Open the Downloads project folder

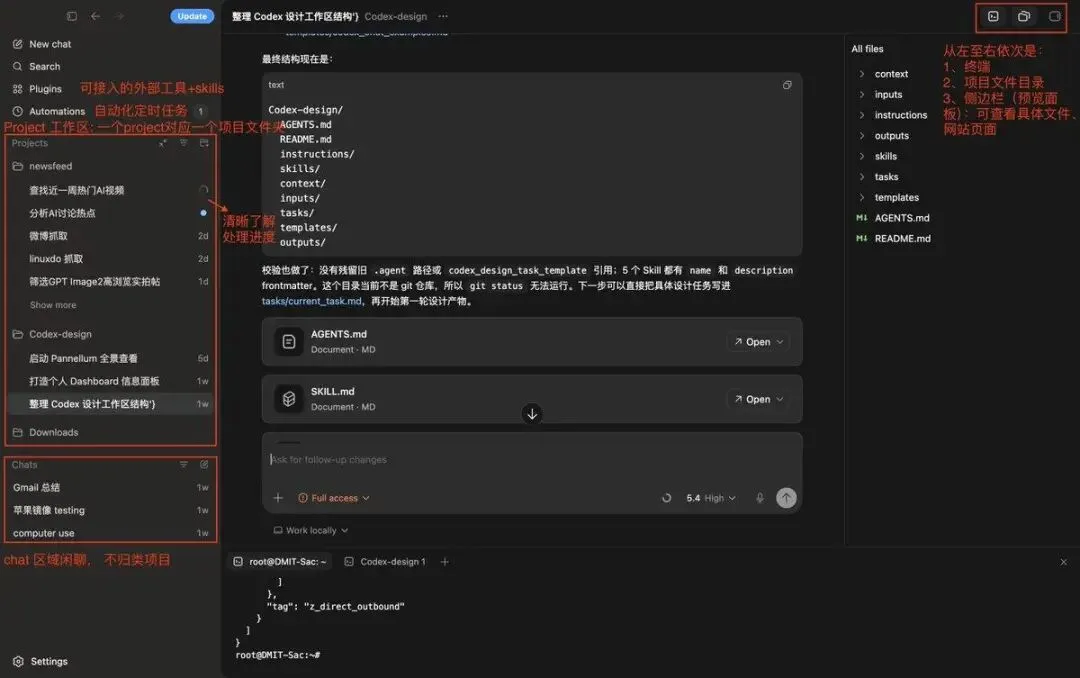pos(45,432)
